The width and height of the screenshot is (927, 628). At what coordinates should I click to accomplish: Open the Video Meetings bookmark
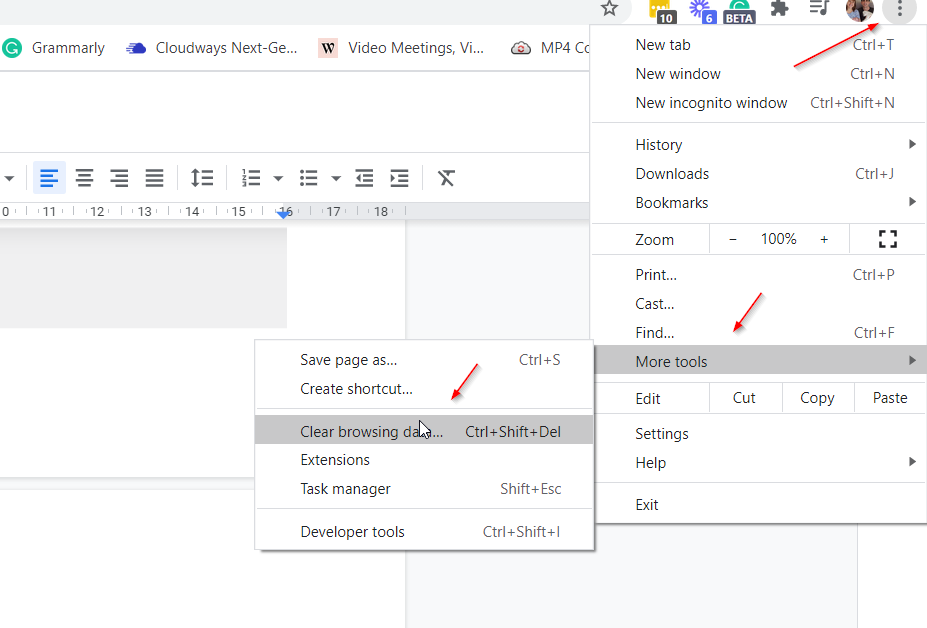401,48
